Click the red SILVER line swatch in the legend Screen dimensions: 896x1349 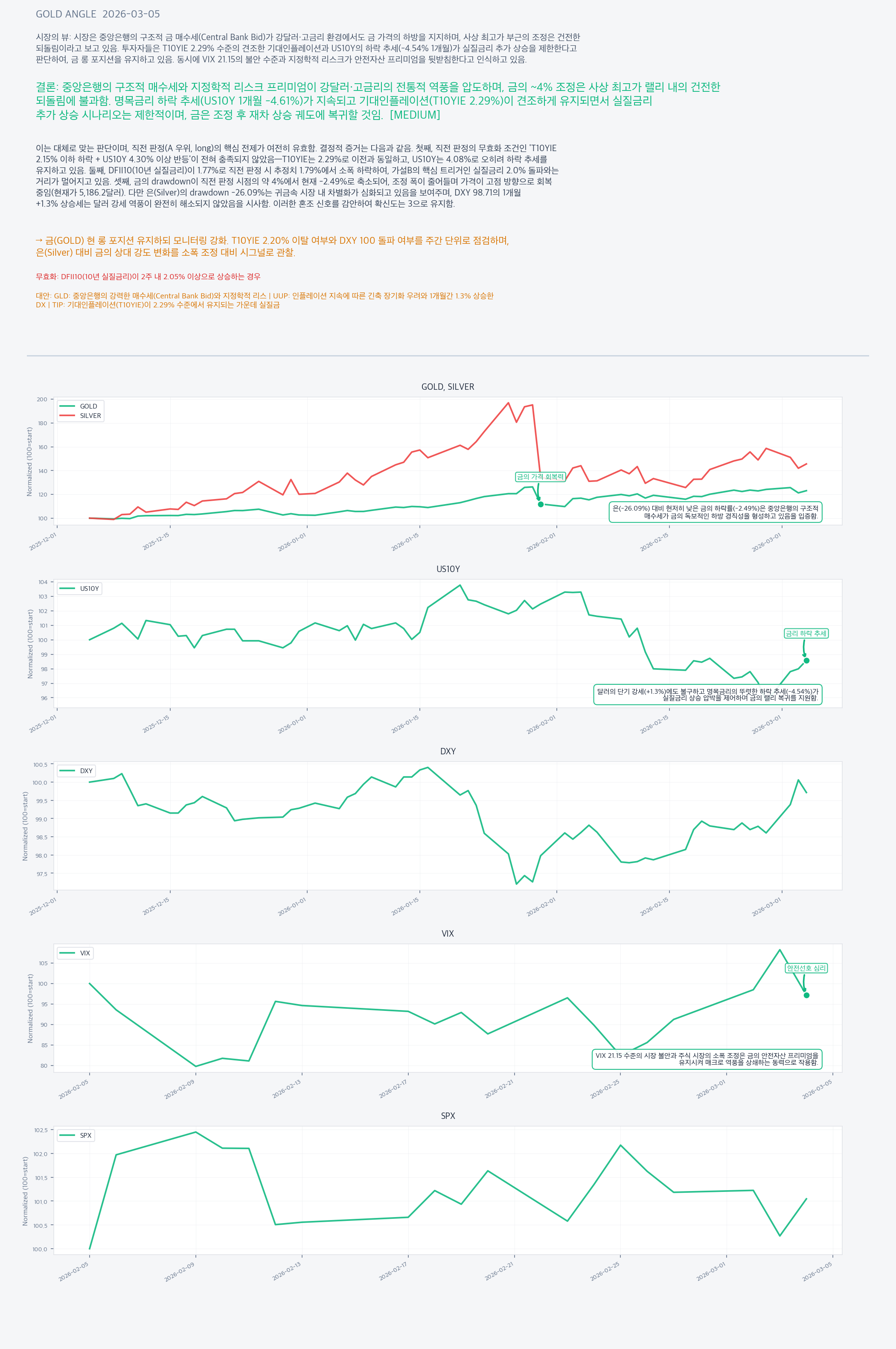click(67, 416)
